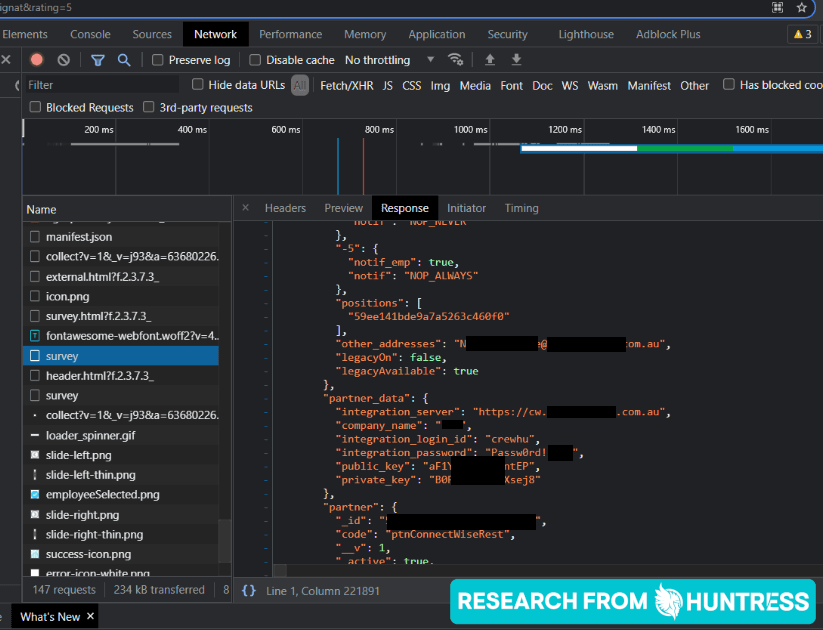Filter requests by Fetch/XHR
Viewport: 823px width, 630px height.
click(x=346, y=86)
